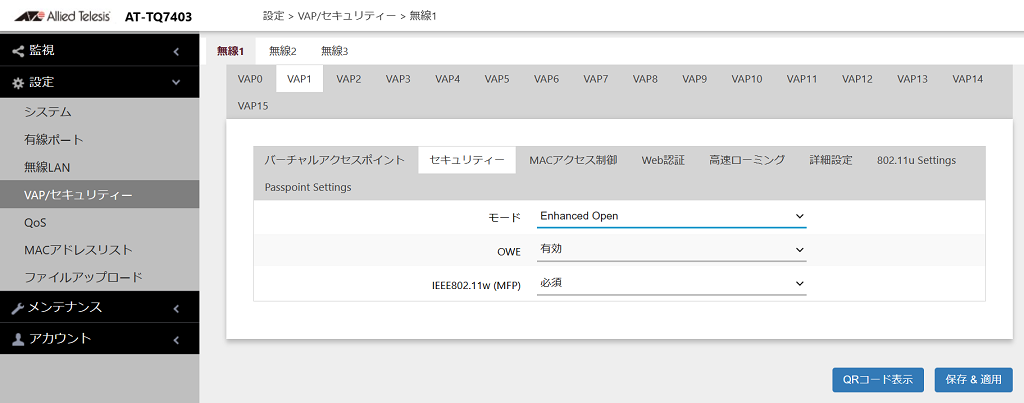Click the gear icon beside 設定

point(18,83)
